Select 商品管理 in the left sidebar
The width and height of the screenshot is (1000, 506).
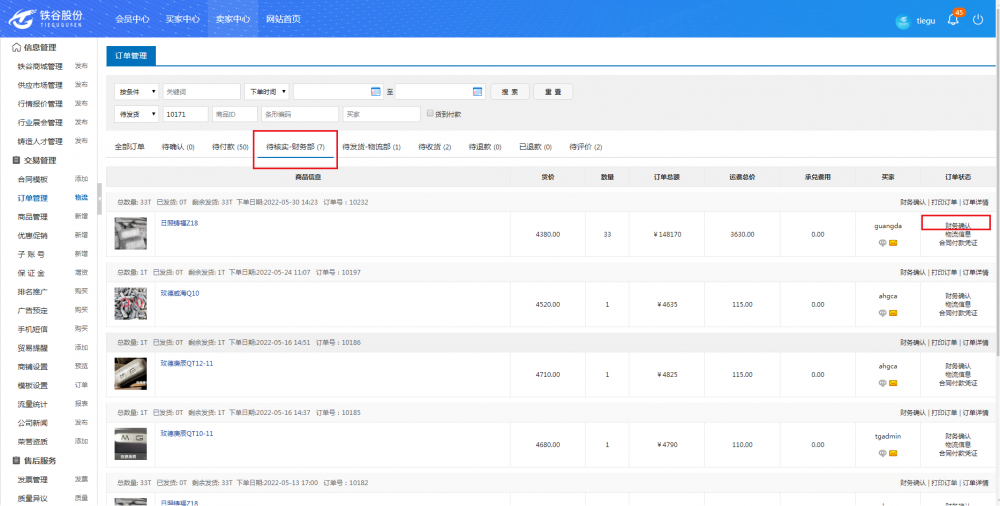(x=33, y=216)
